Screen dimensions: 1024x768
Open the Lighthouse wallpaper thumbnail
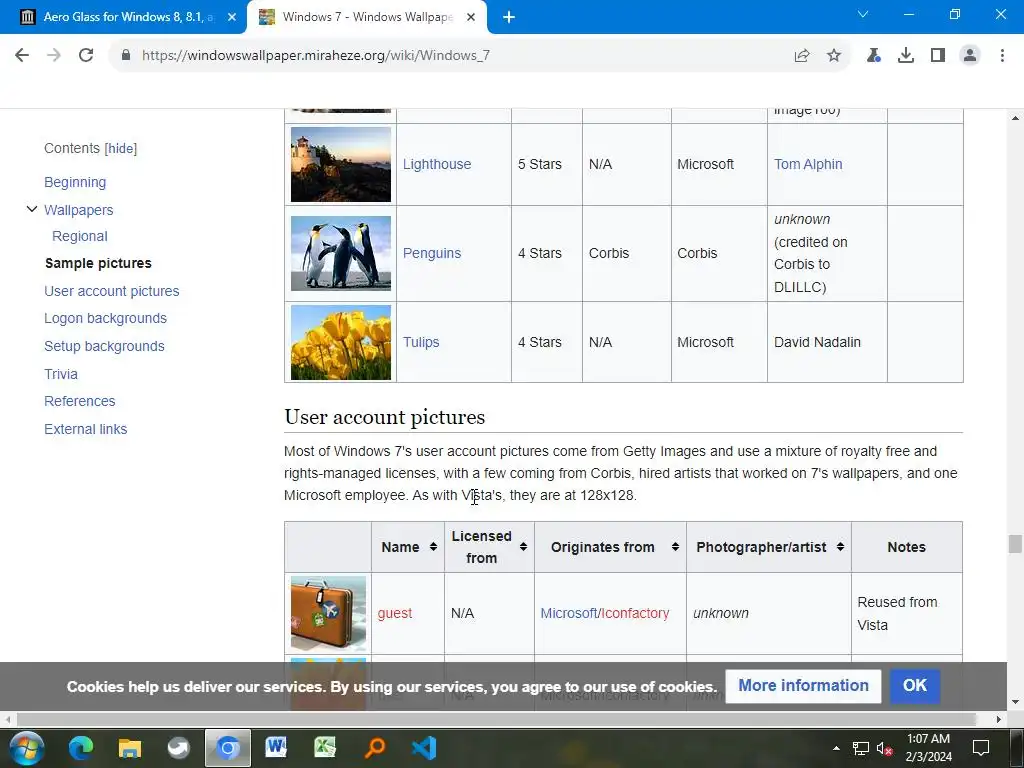(341, 165)
